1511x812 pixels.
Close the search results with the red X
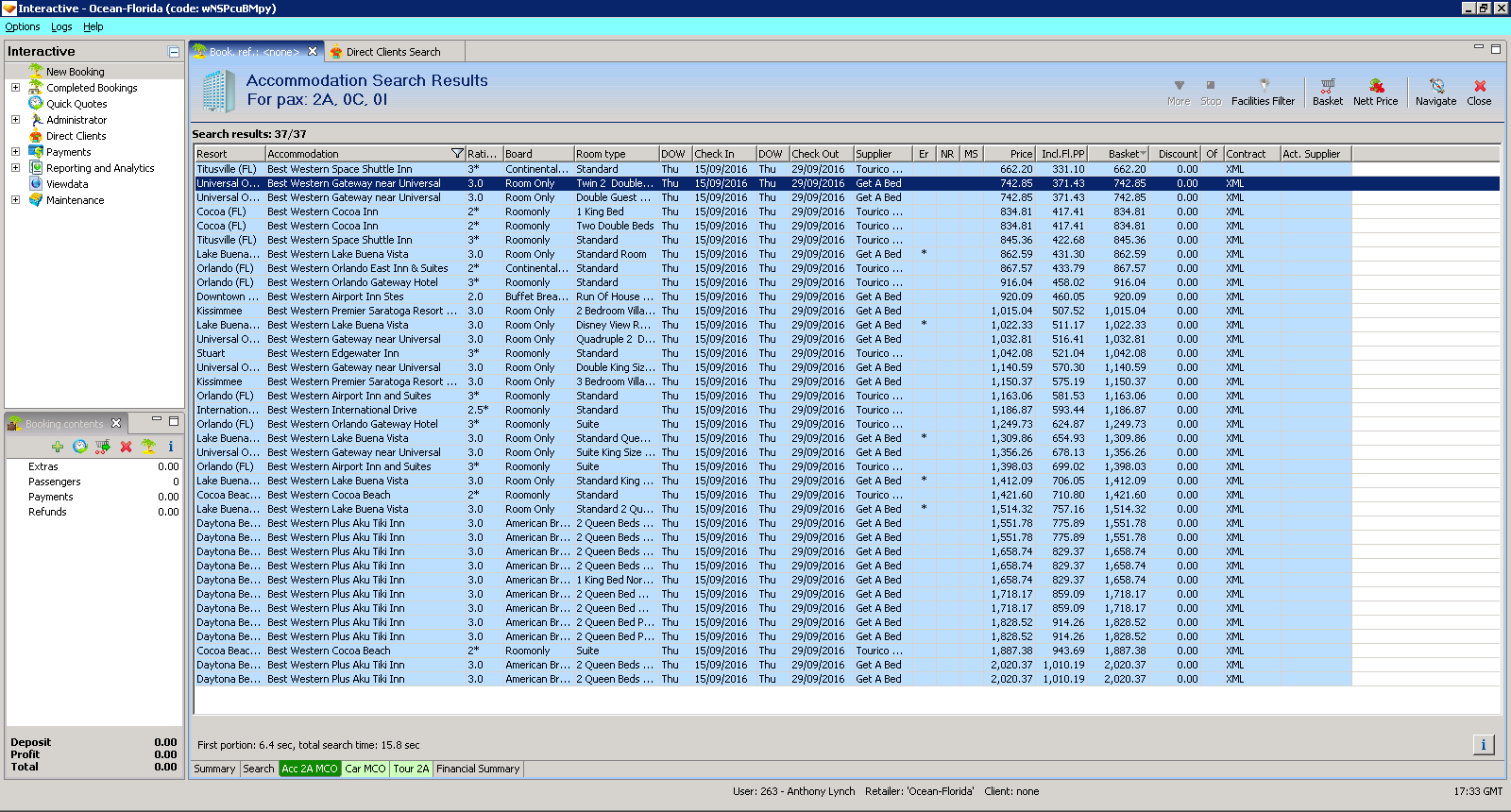(x=1479, y=92)
